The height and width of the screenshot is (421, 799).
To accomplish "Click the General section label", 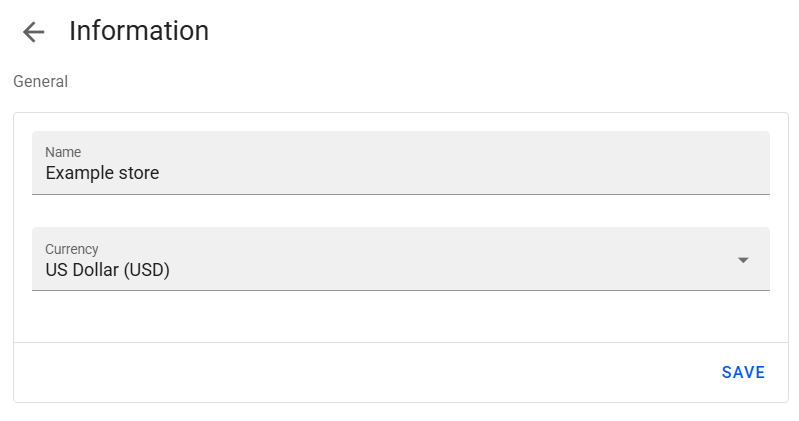I will point(40,82).
